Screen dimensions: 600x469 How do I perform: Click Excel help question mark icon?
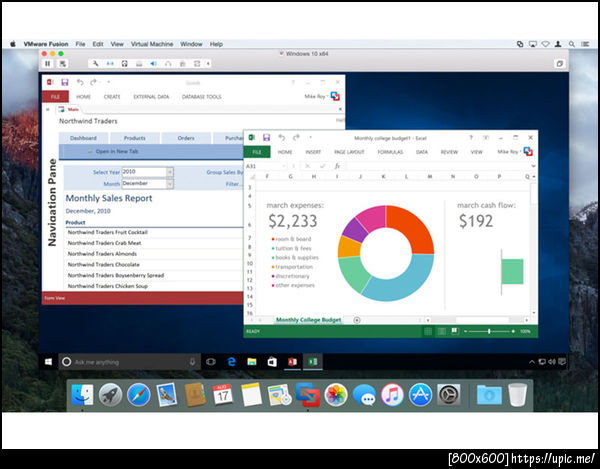point(471,138)
